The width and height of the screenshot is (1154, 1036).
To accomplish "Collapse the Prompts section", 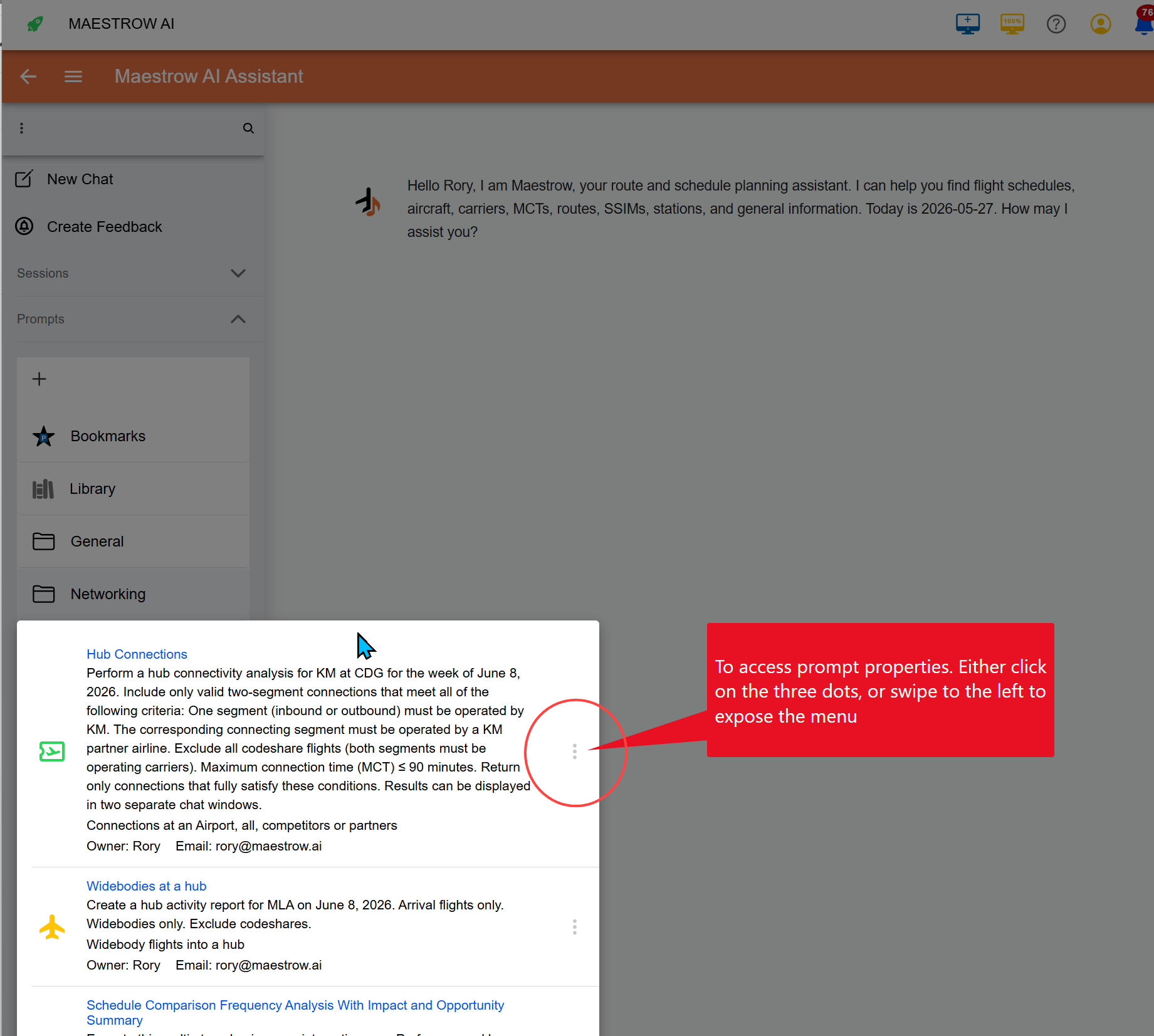I will pos(238,319).
